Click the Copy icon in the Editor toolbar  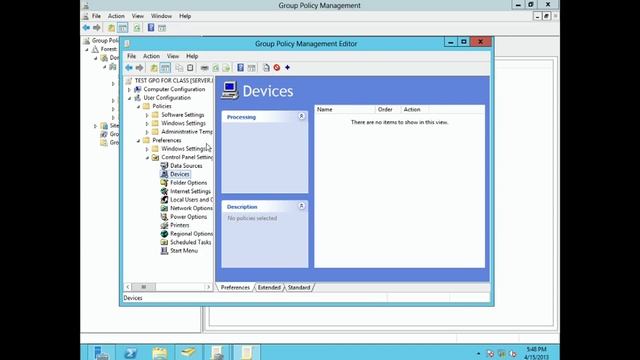tap(179, 68)
